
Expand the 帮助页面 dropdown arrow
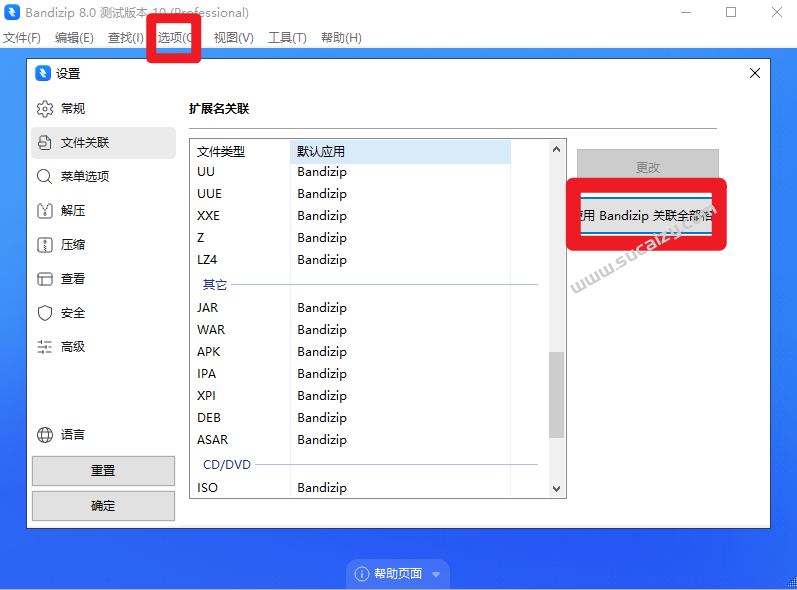[x=436, y=574]
